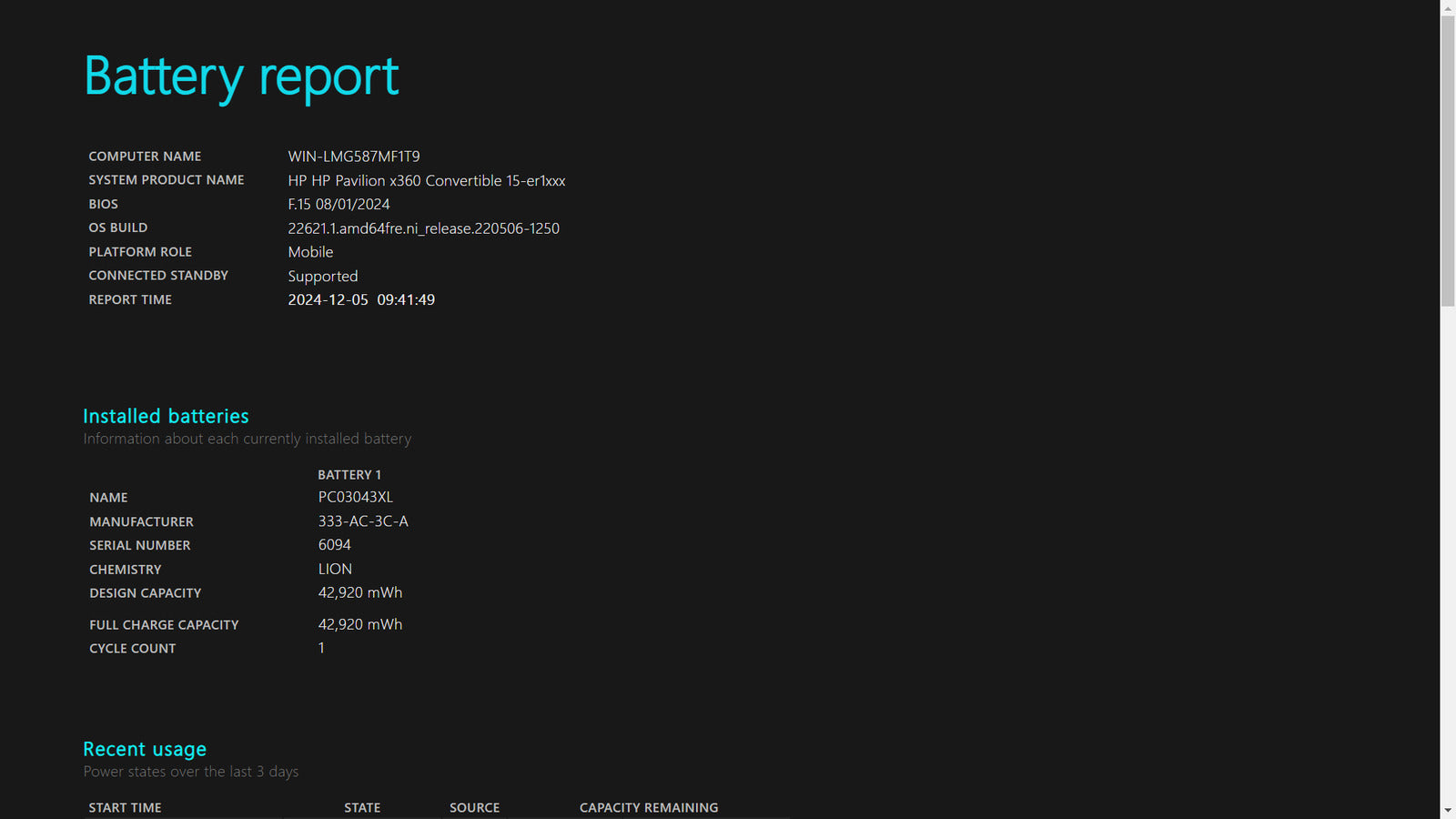Click connected standby value Supported
This screenshot has width=1456, height=819.
323,277
